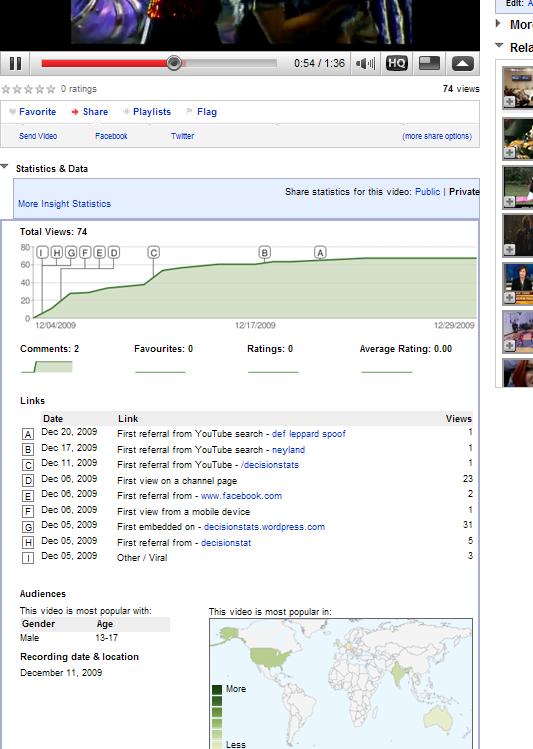533x749 pixels.
Task: Click the D icon in Links table
Action: tap(28, 481)
